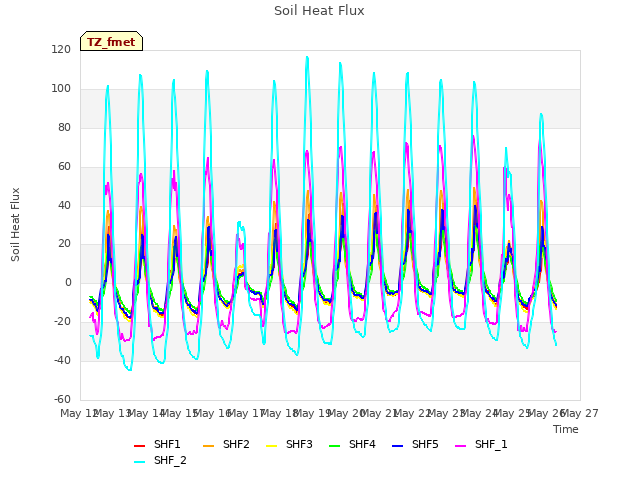Select the SHF4 legend label

362,444
